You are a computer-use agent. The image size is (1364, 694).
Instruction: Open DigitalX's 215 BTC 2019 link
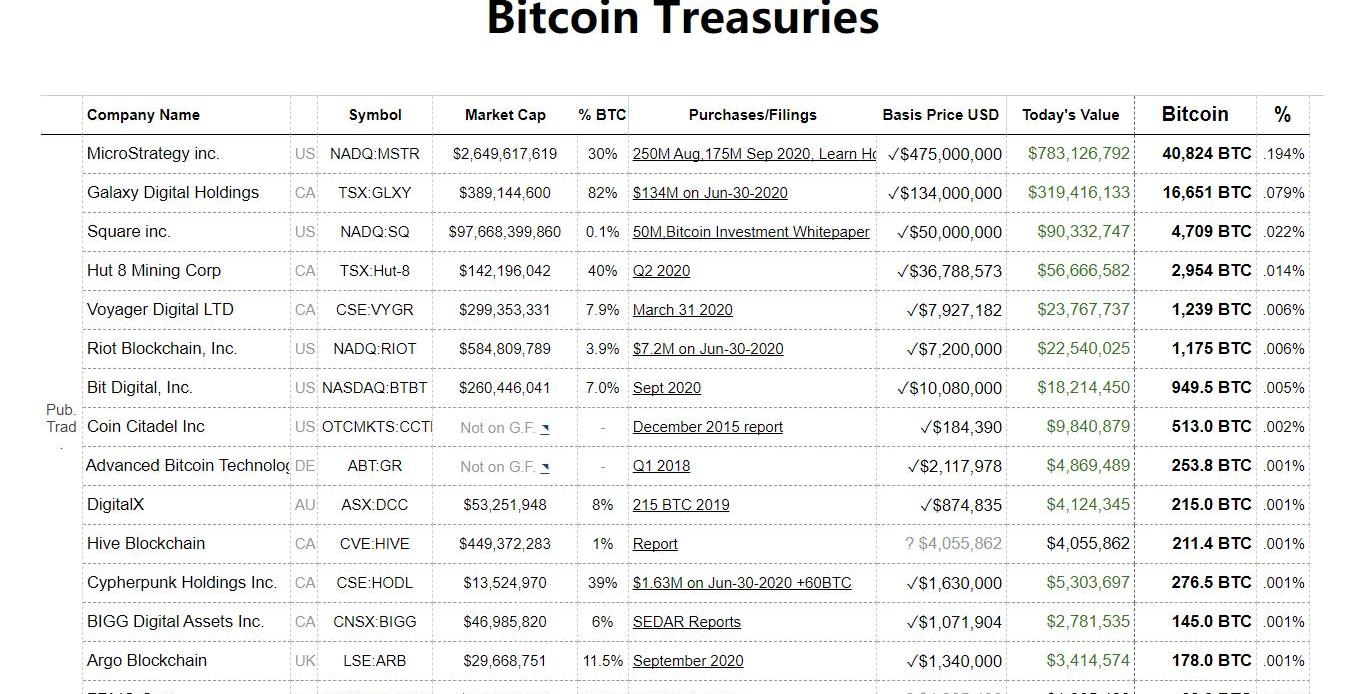(681, 505)
